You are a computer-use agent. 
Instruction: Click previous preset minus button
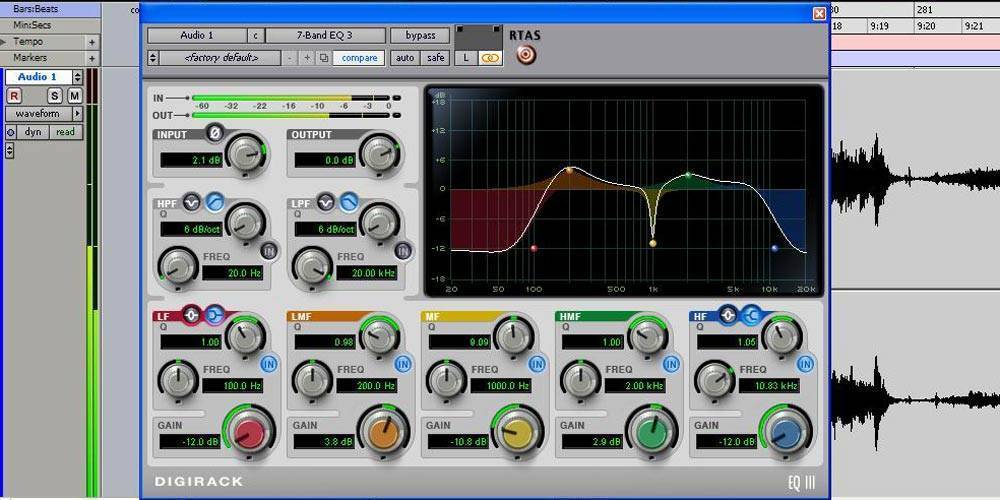pyautogui.click(x=290, y=57)
